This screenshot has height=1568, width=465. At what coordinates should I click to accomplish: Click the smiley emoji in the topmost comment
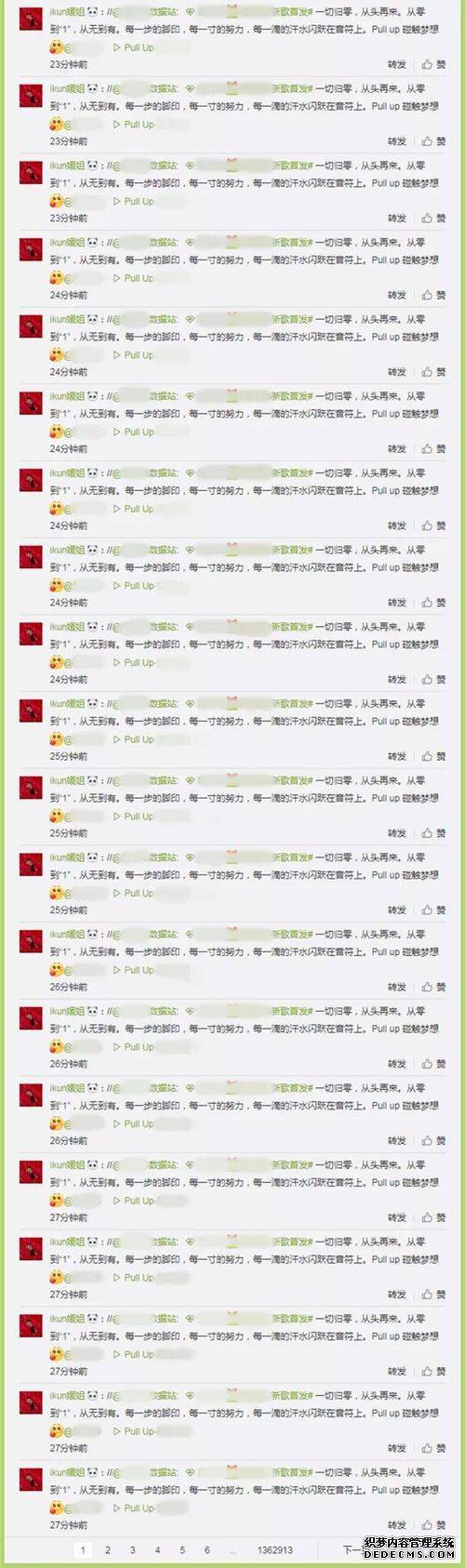tap(56, 47)
